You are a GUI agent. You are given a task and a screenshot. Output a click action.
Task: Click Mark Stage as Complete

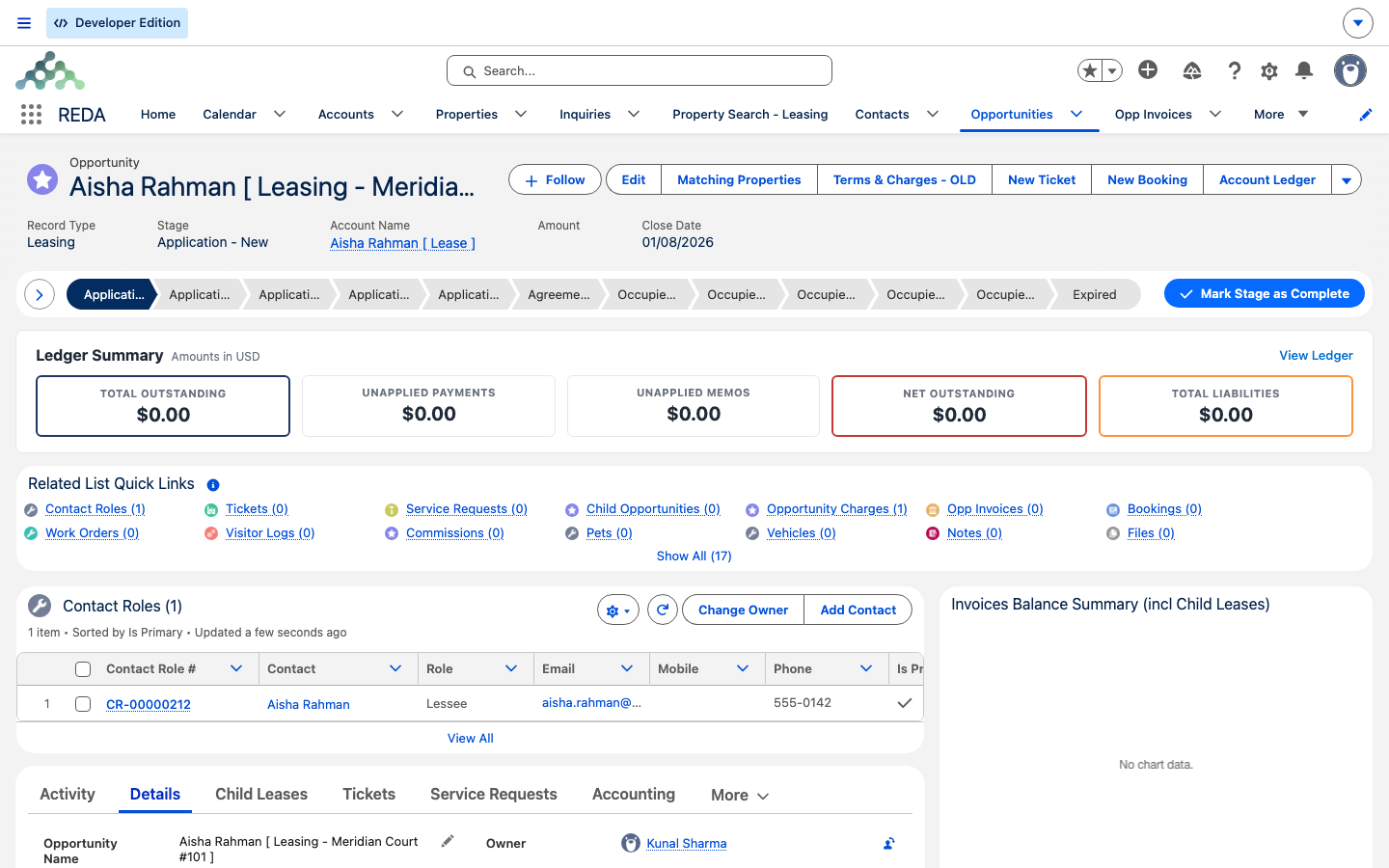coord(1265,293)
